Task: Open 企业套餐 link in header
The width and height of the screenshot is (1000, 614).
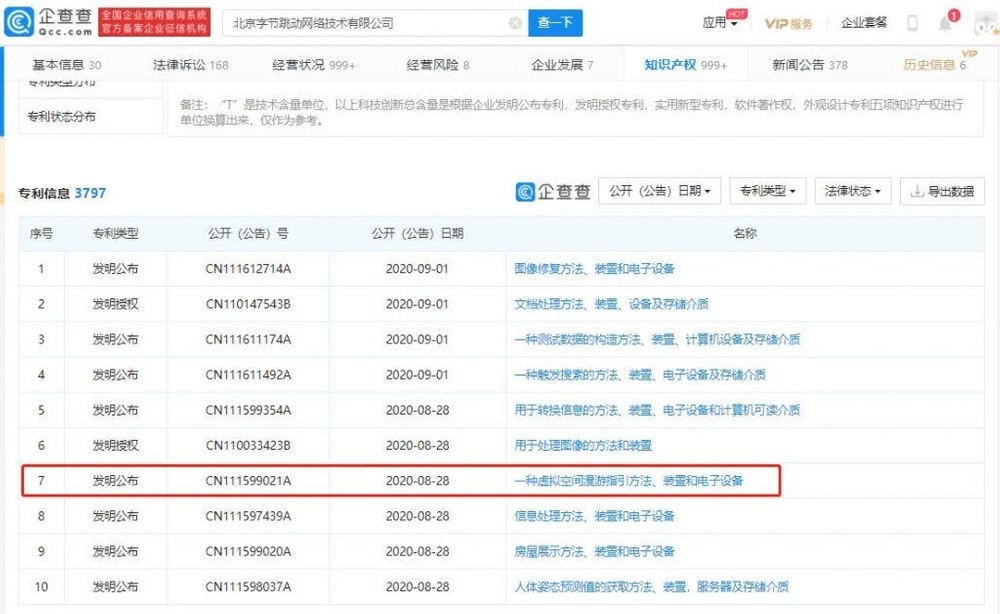Action: (x=864, y=23)
